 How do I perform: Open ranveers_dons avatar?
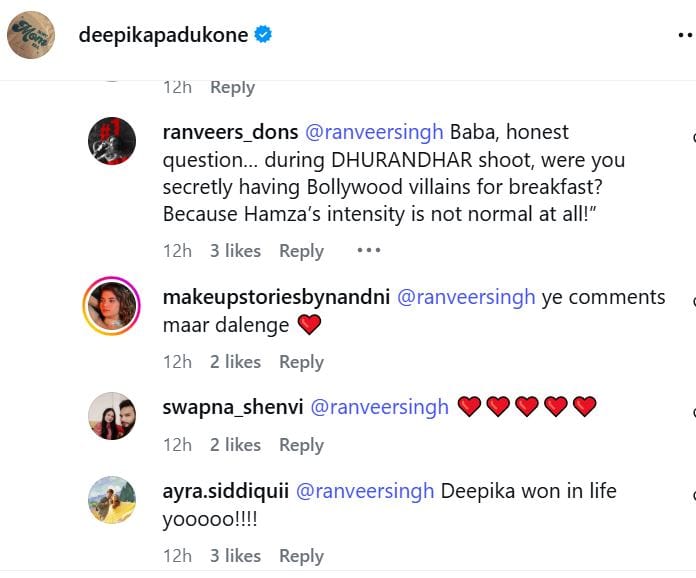click(x=112, y=141)
